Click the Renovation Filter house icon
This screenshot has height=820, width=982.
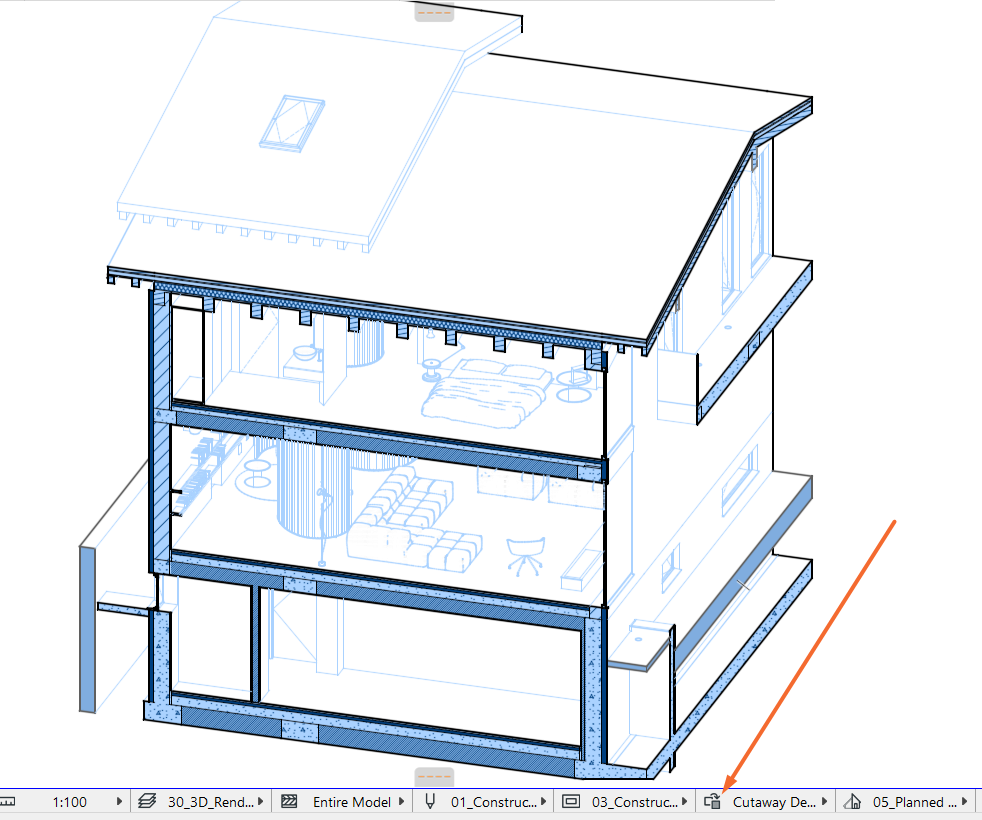pos(852,802)
